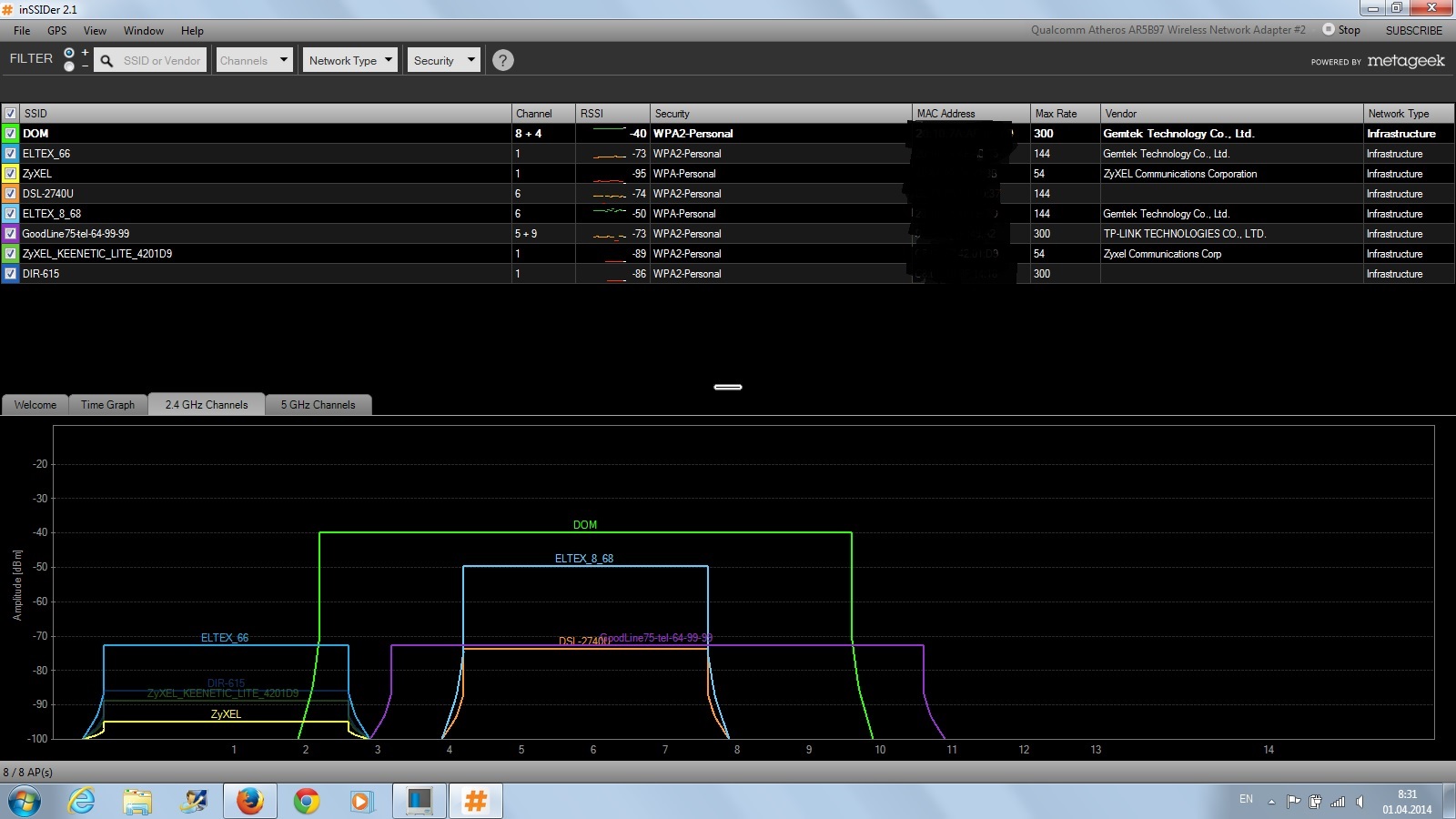
Task: Switch to inSSIDer taskbar icon
Action: [x=475, y=802]
